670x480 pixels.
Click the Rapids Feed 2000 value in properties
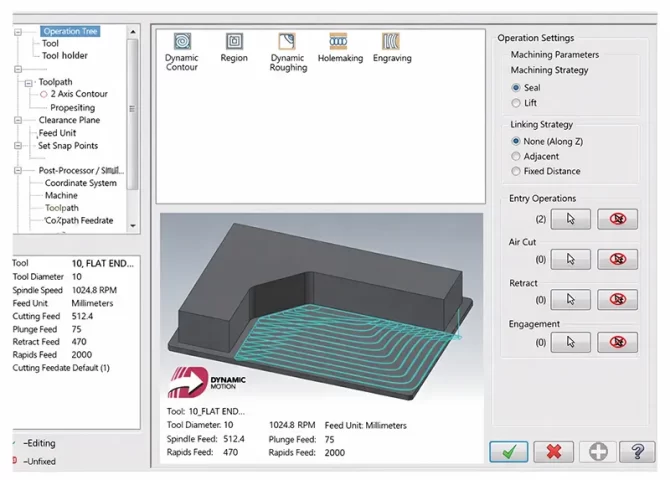(81, 355)
